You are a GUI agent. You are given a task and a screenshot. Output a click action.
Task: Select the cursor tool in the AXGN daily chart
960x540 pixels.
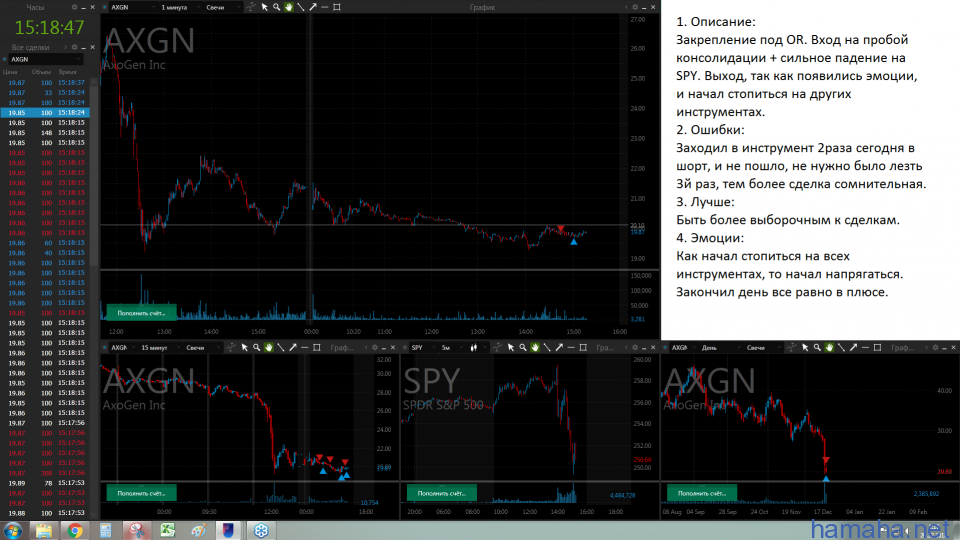pyautogui.click(x=805, y=347)
